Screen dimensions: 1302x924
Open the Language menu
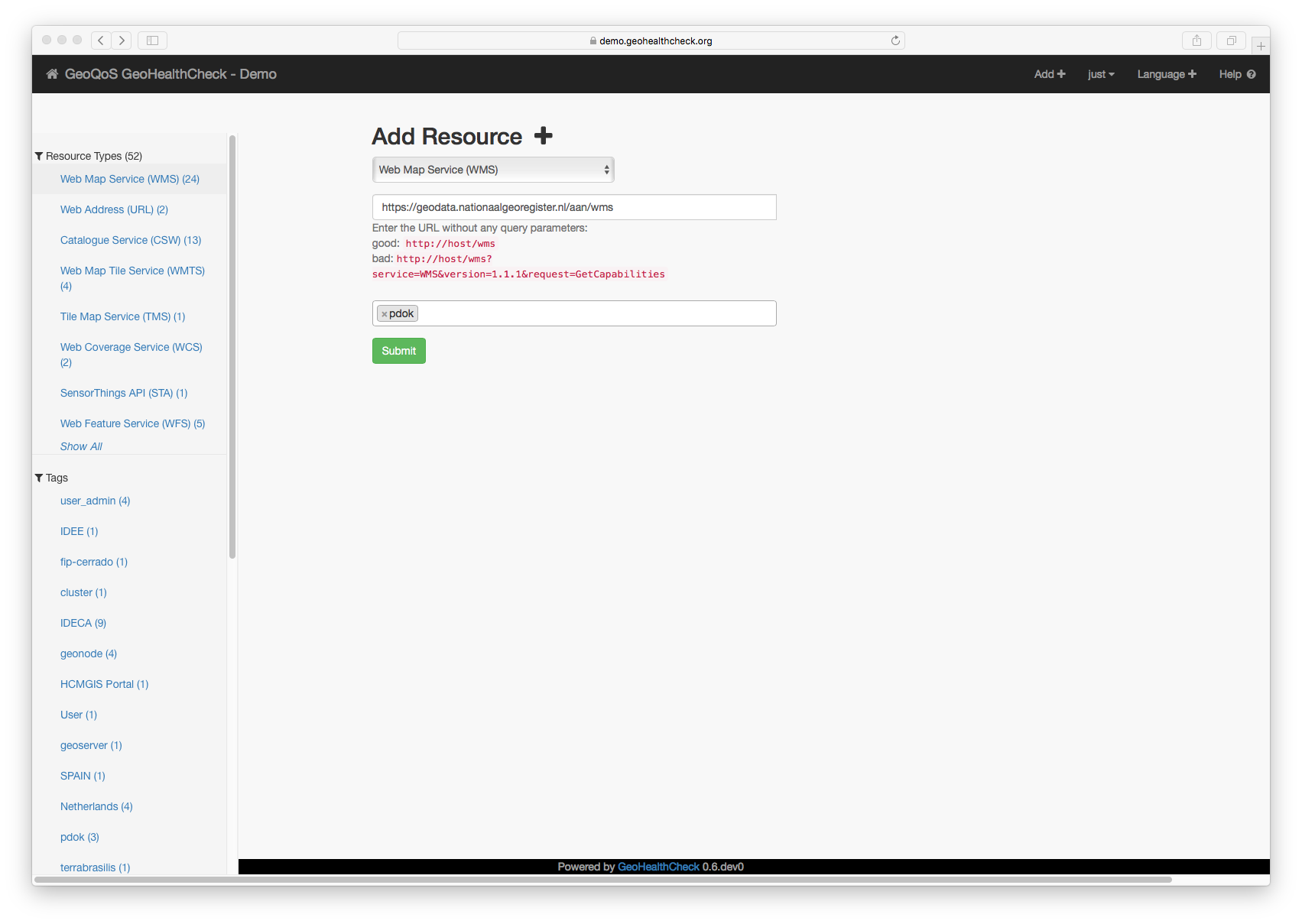pos(1166,74)
